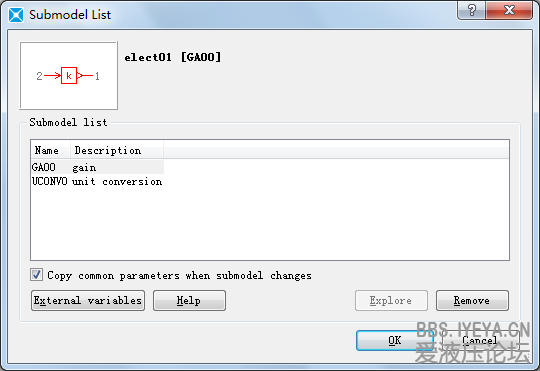Remove the selected submodel
The height and width of the screenshot is (371, 540).
coord(472,300)
